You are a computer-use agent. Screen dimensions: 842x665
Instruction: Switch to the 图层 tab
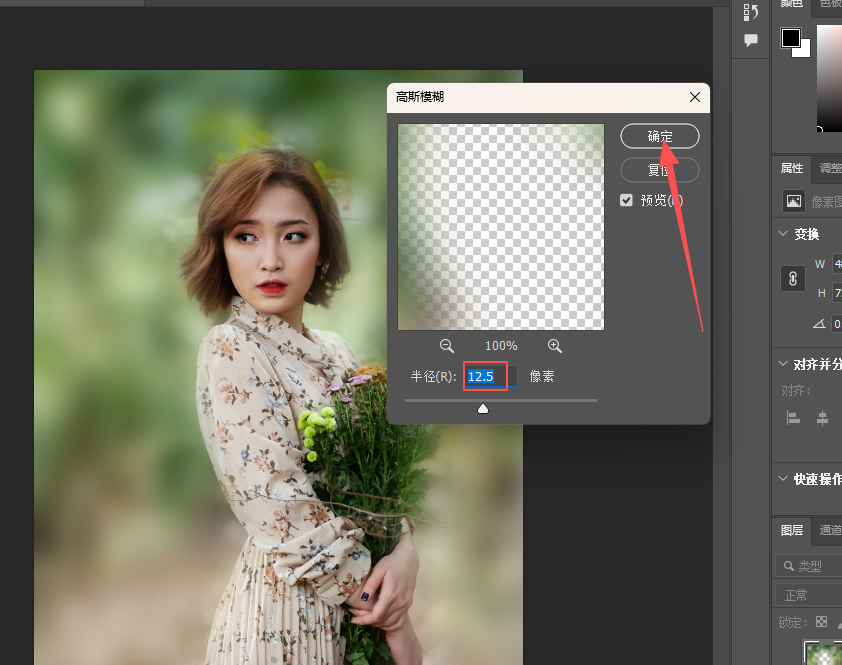pos(792,530)
